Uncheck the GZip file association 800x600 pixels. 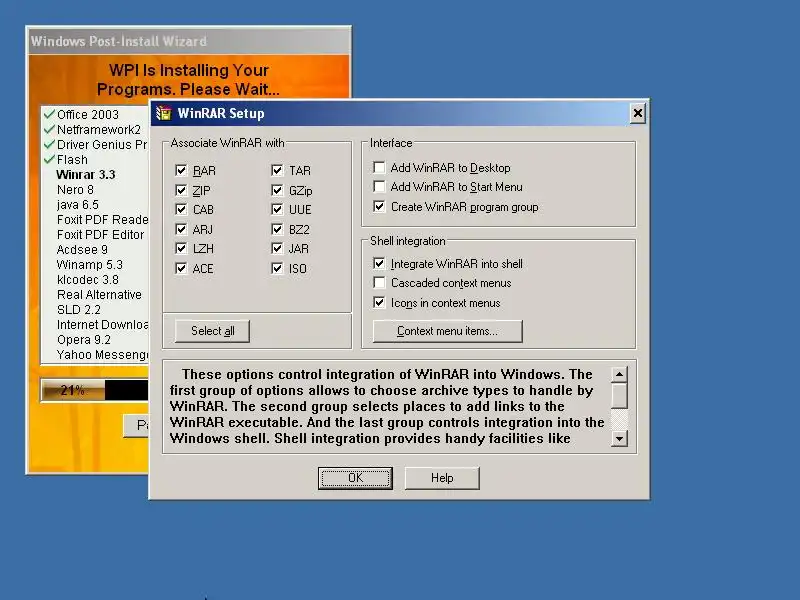(x=277, y=190)
